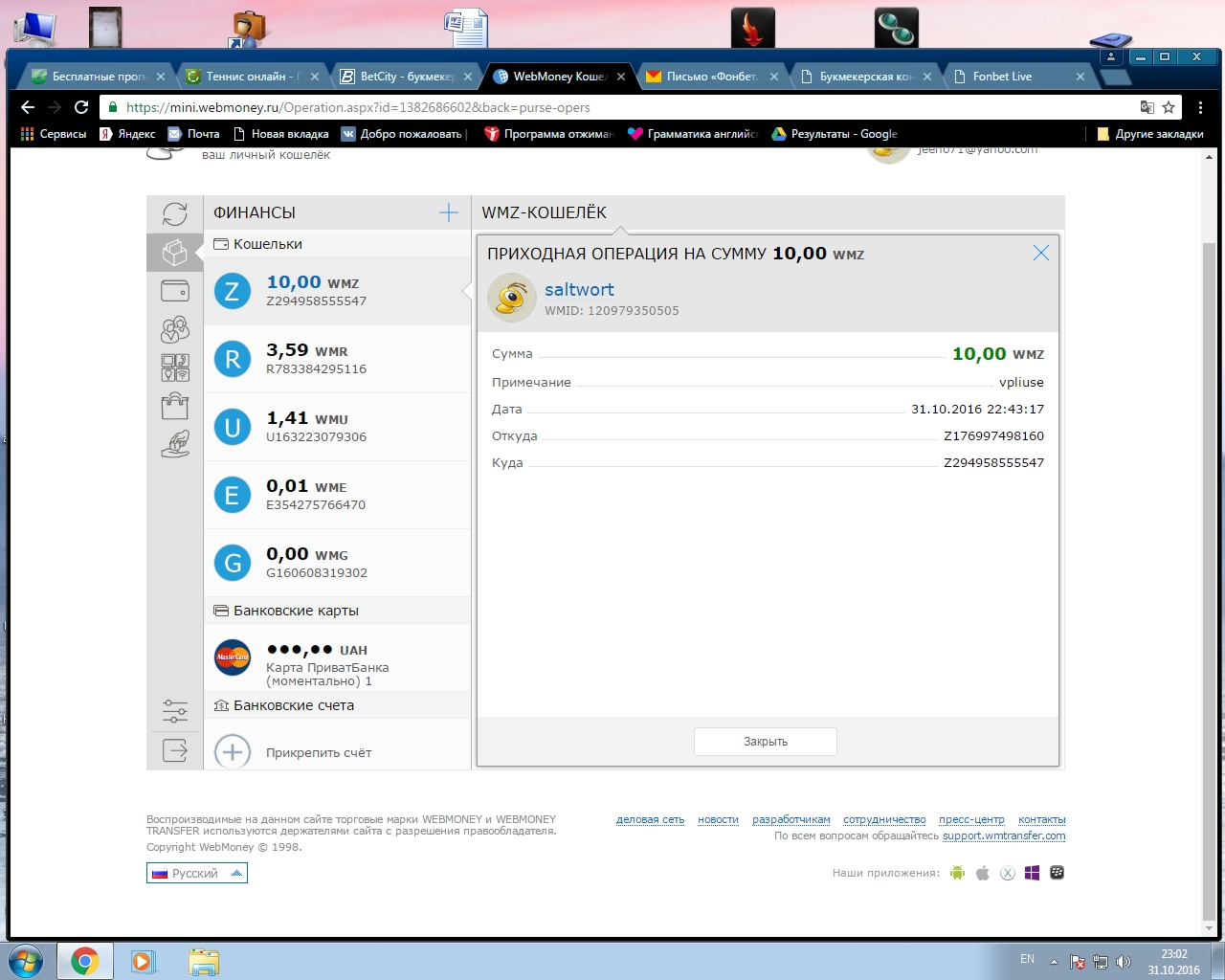Switch to Бесплатные программы browser tab
Image resolution: width=1225 pixels, height=980 pixels.
[99, 77]
